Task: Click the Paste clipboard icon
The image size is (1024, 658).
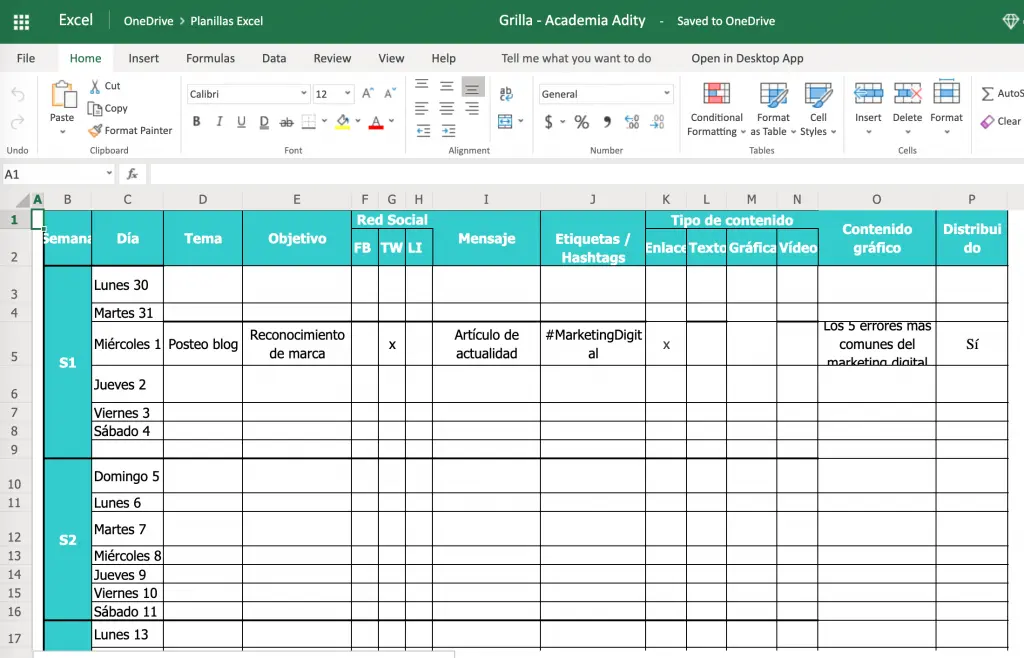Action: point(63,95)
